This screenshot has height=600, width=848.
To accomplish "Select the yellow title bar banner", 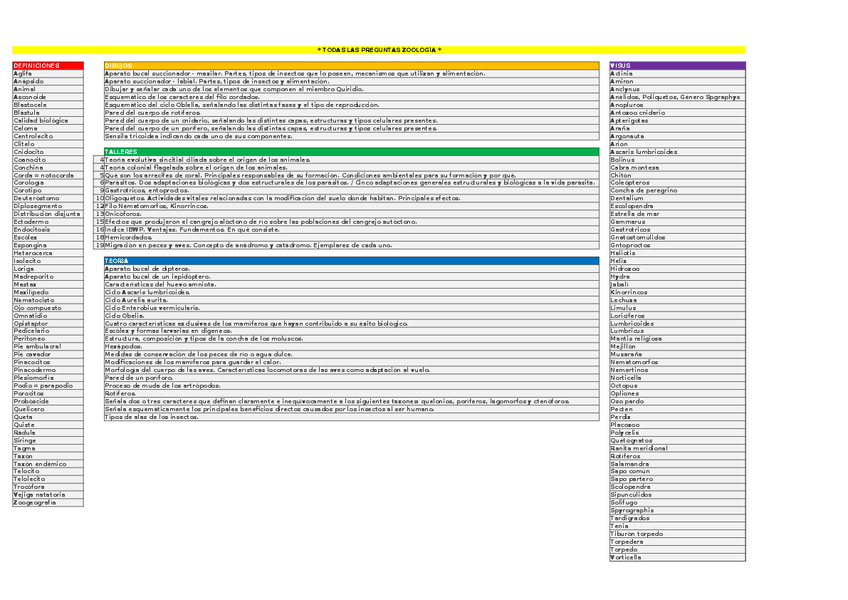I will click(378, 49).
